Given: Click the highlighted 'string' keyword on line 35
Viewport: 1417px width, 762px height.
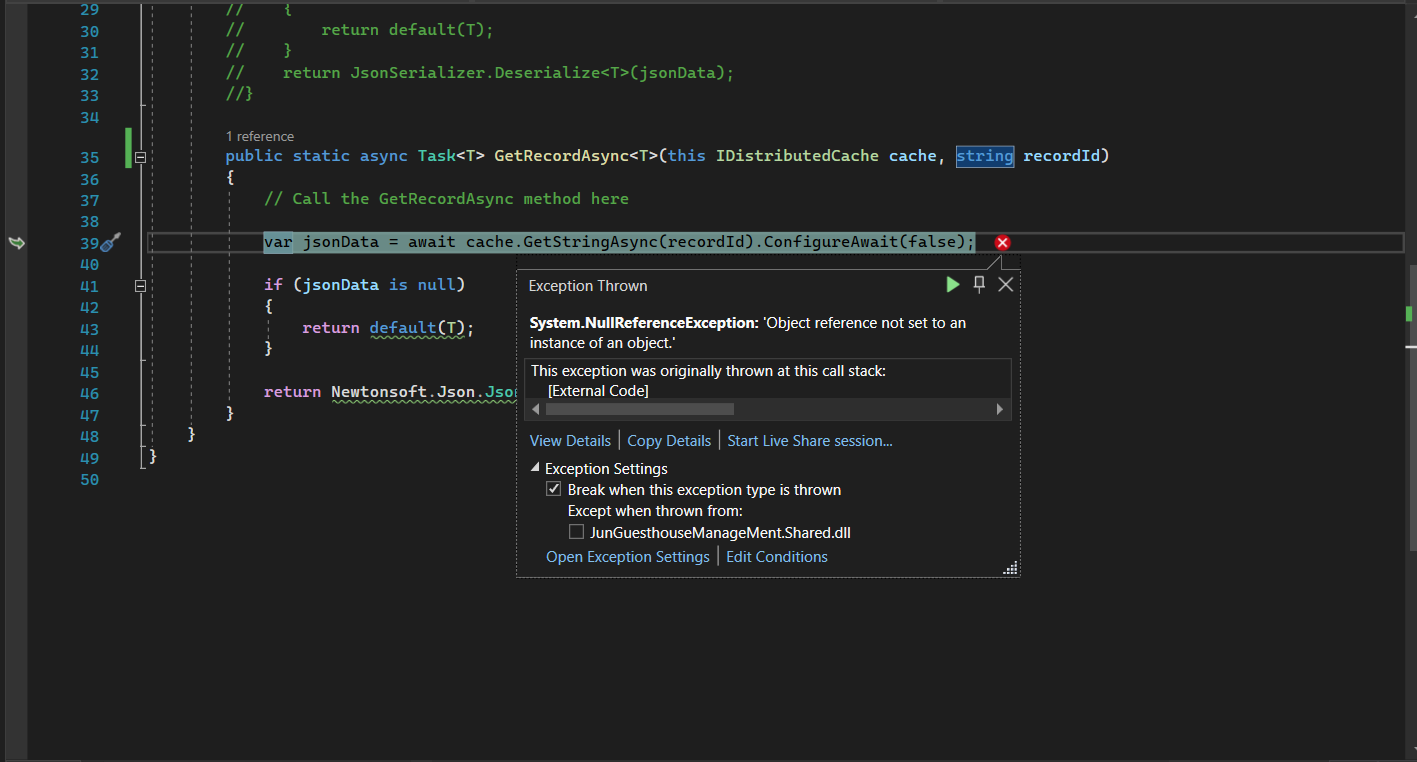Looking at the screenshot, I should tap(985, 156).
